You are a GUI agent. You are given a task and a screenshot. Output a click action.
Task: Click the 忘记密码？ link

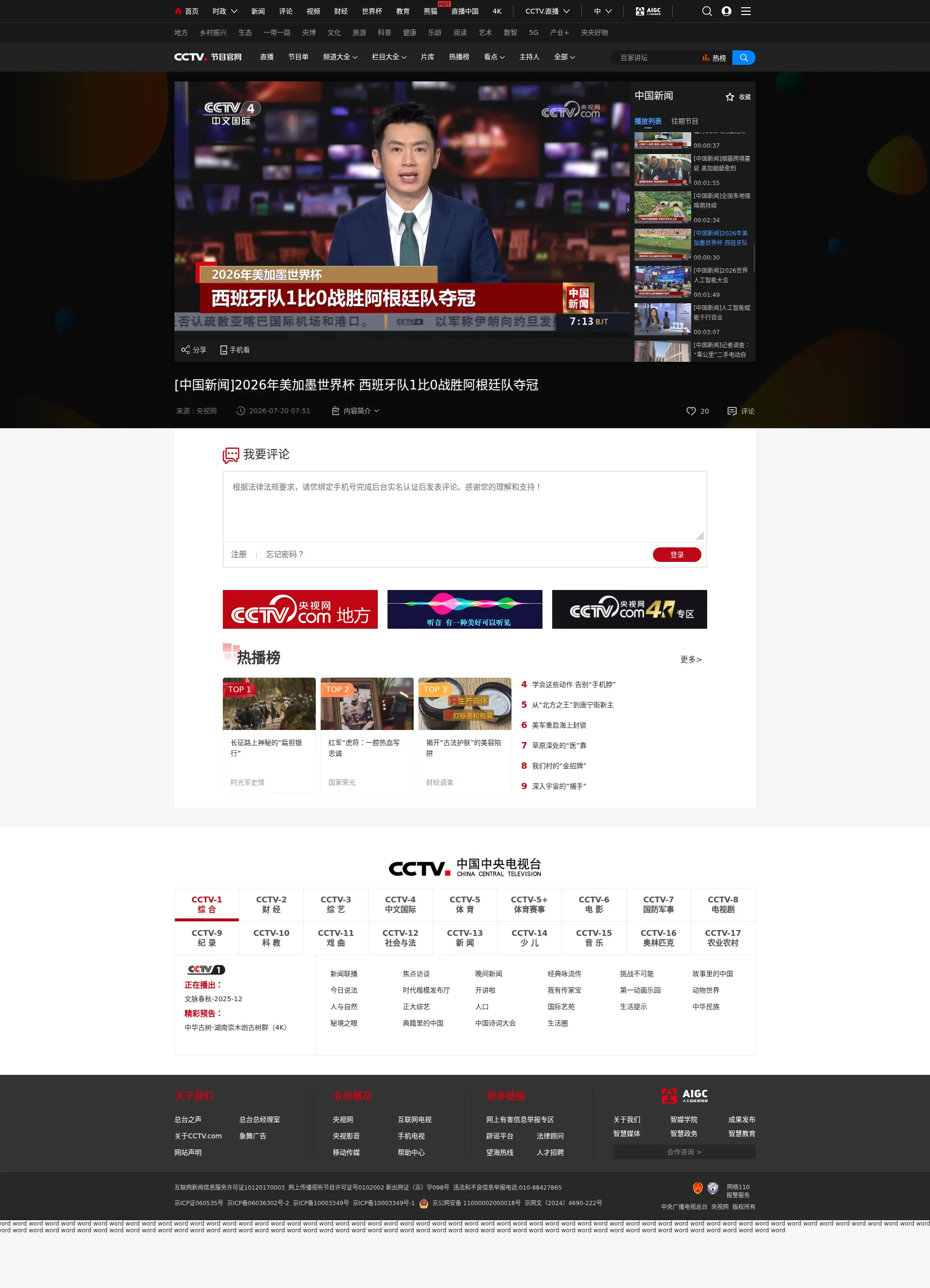pyautogui.click(x=285, y=554)
